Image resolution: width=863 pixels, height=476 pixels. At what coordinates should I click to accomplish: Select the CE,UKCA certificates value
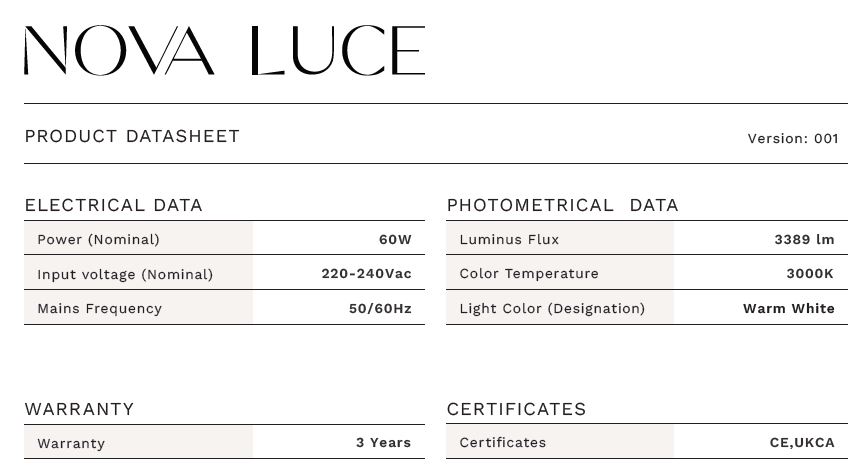click(795, 442)
